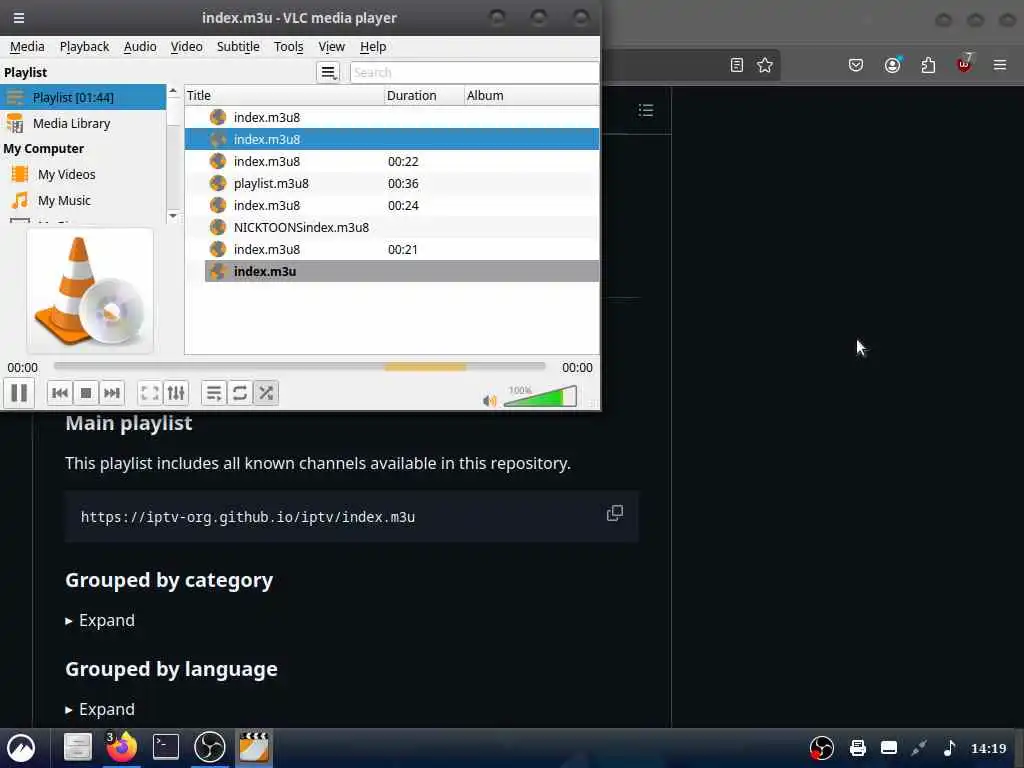The image size is (1024, 768).
Task: Open printer tray icon
Action: [857, 748]
